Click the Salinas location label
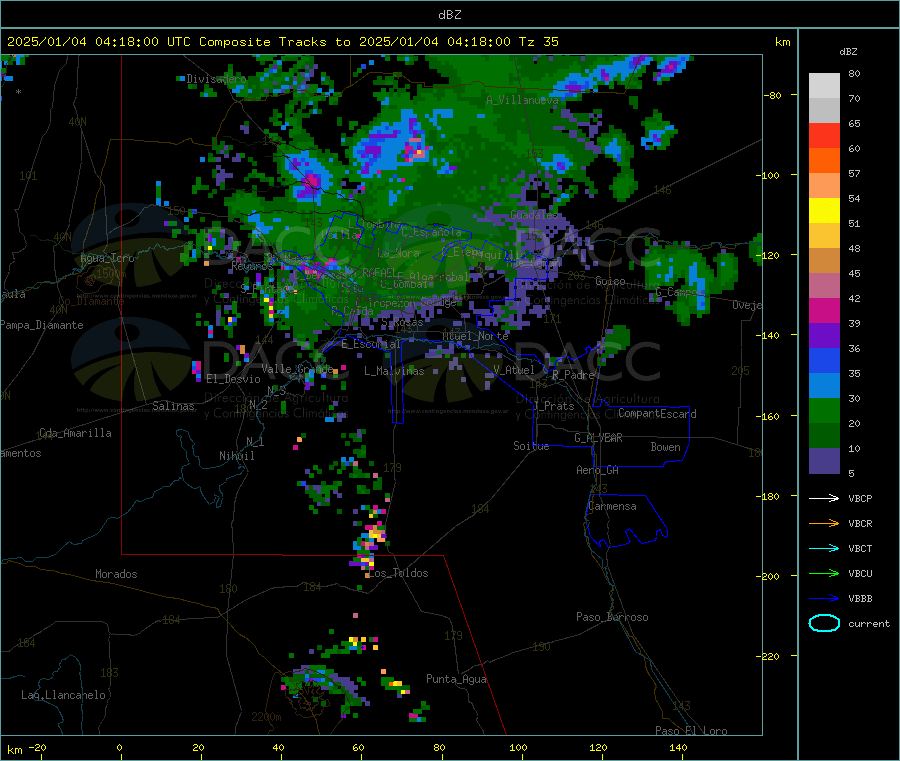900x761 pixels. coord(173,406)
